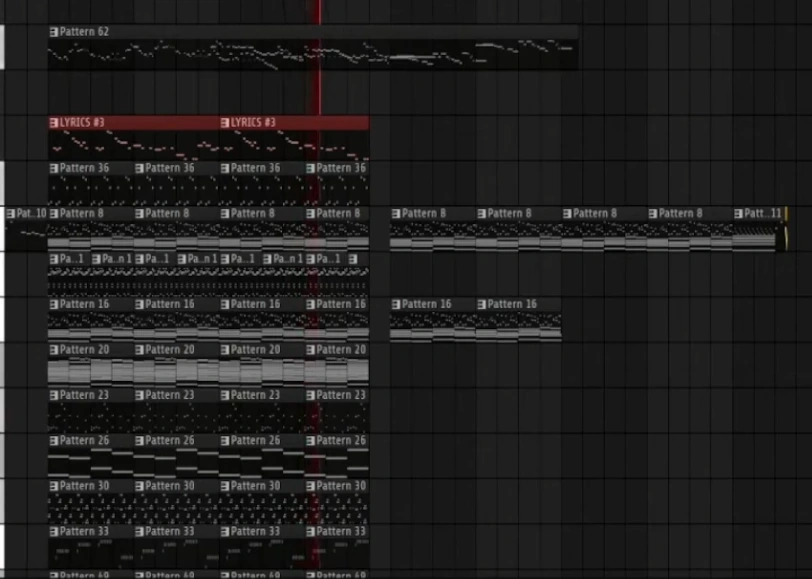Open the first Pattern 8 clip menu icon

point(53,213)
